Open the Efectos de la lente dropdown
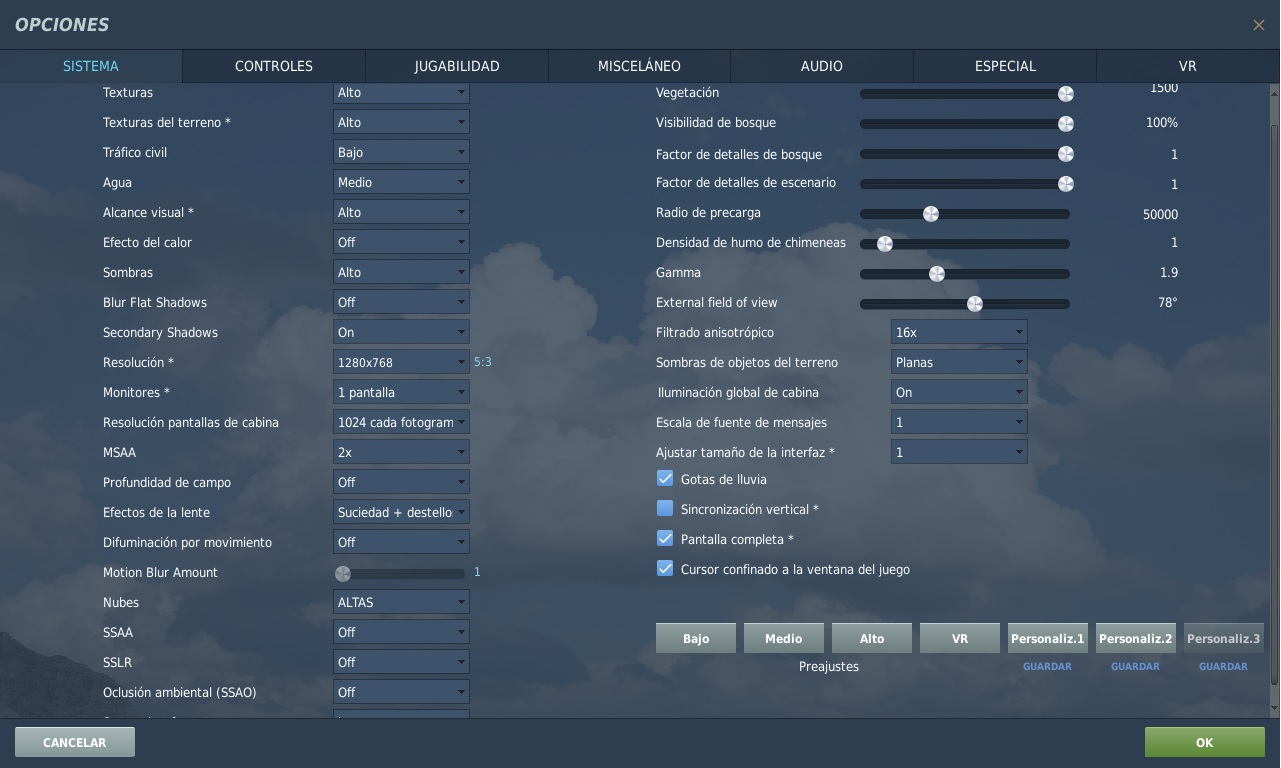This screenshot has height=768, width=1281. pos(401,512)
